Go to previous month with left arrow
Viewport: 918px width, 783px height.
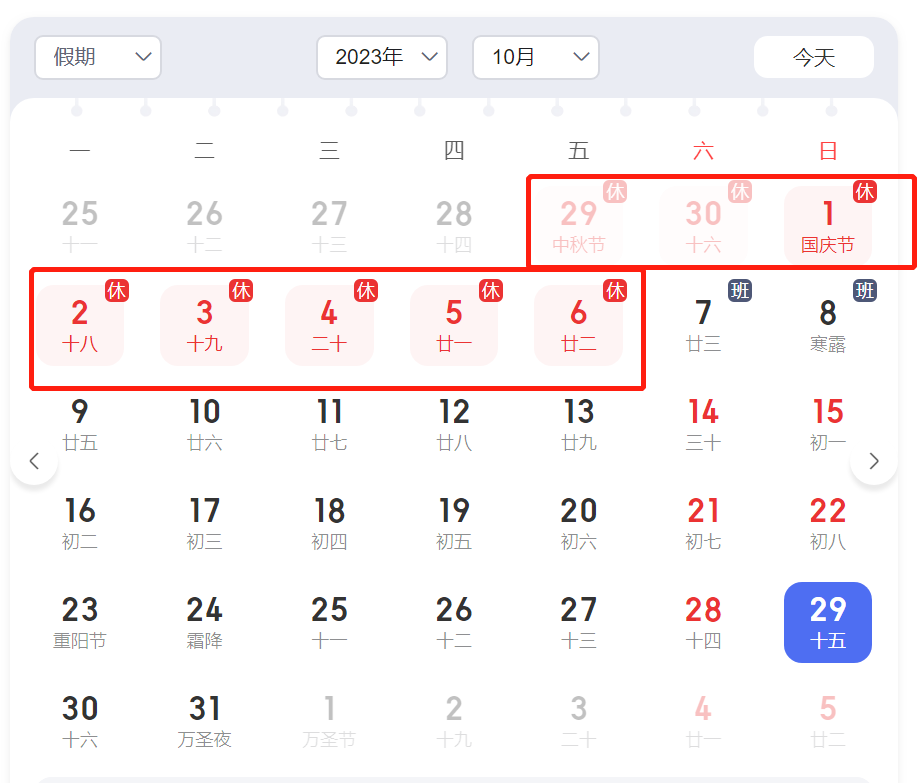[x=34, y=461]
